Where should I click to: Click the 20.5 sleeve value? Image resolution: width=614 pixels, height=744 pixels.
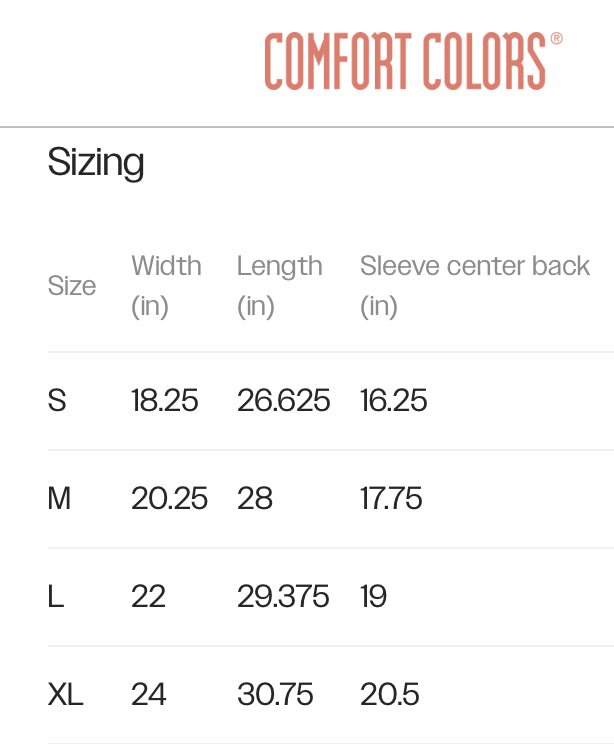tap(390, 695)
